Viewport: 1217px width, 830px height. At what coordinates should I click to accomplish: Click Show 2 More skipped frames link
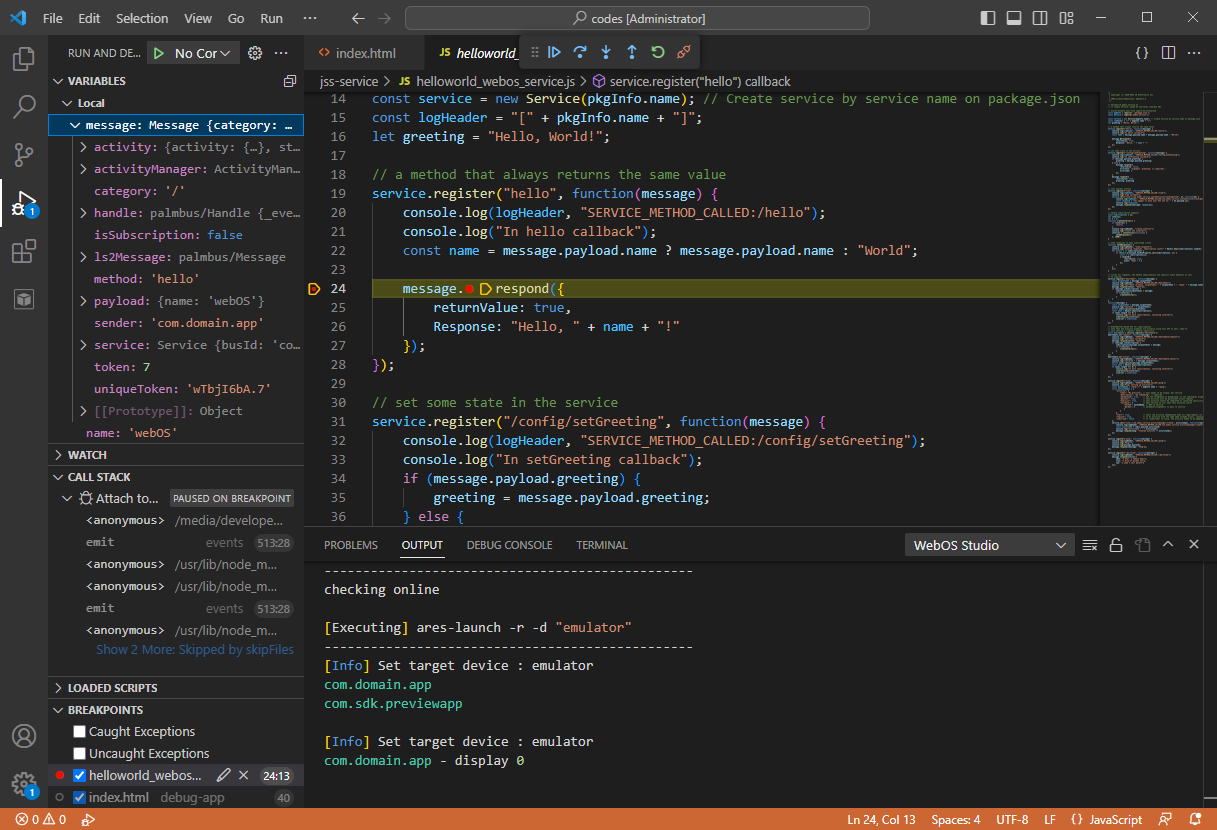click(195, 650)
